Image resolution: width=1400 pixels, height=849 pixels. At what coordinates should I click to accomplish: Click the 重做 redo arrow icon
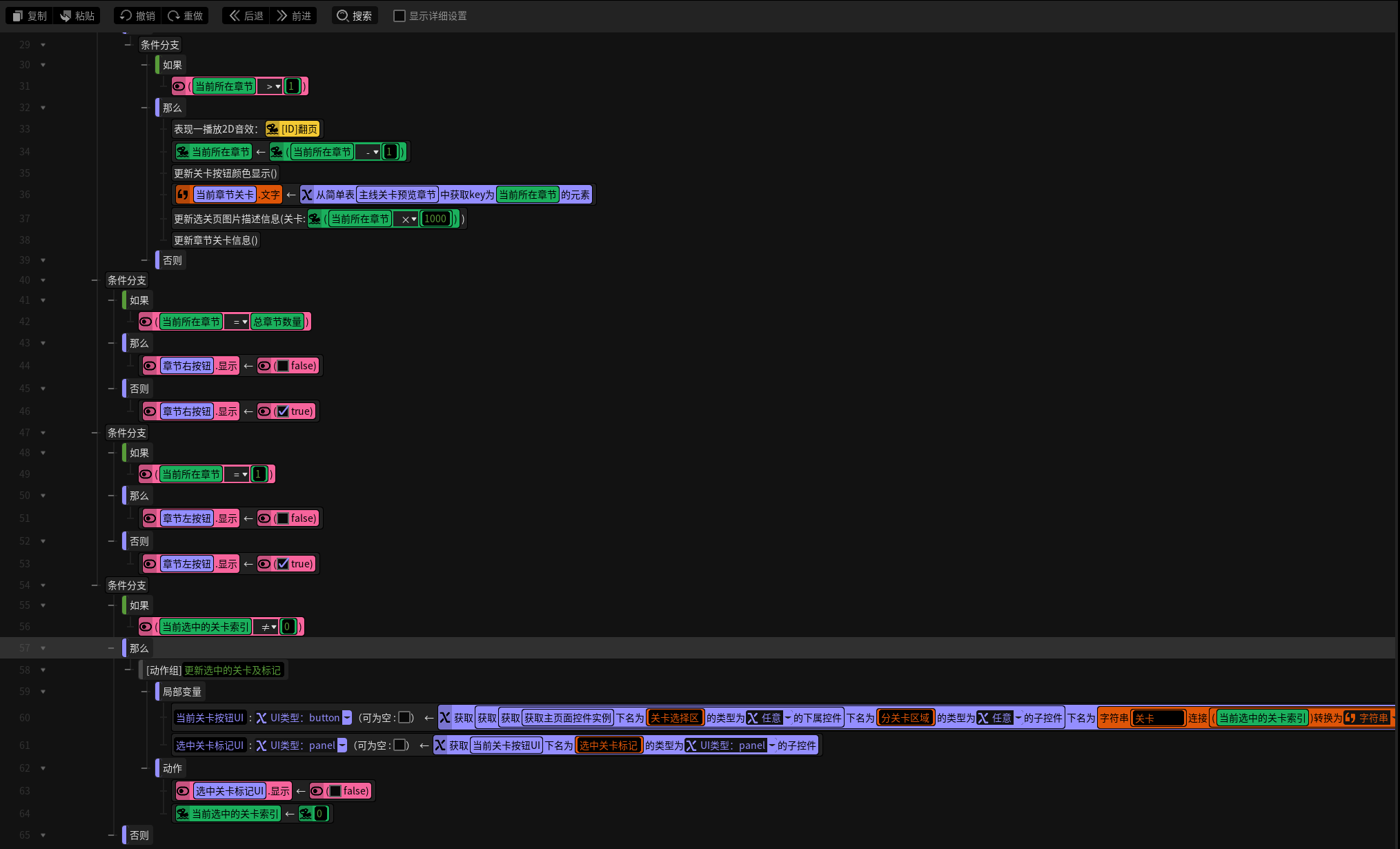174,15
